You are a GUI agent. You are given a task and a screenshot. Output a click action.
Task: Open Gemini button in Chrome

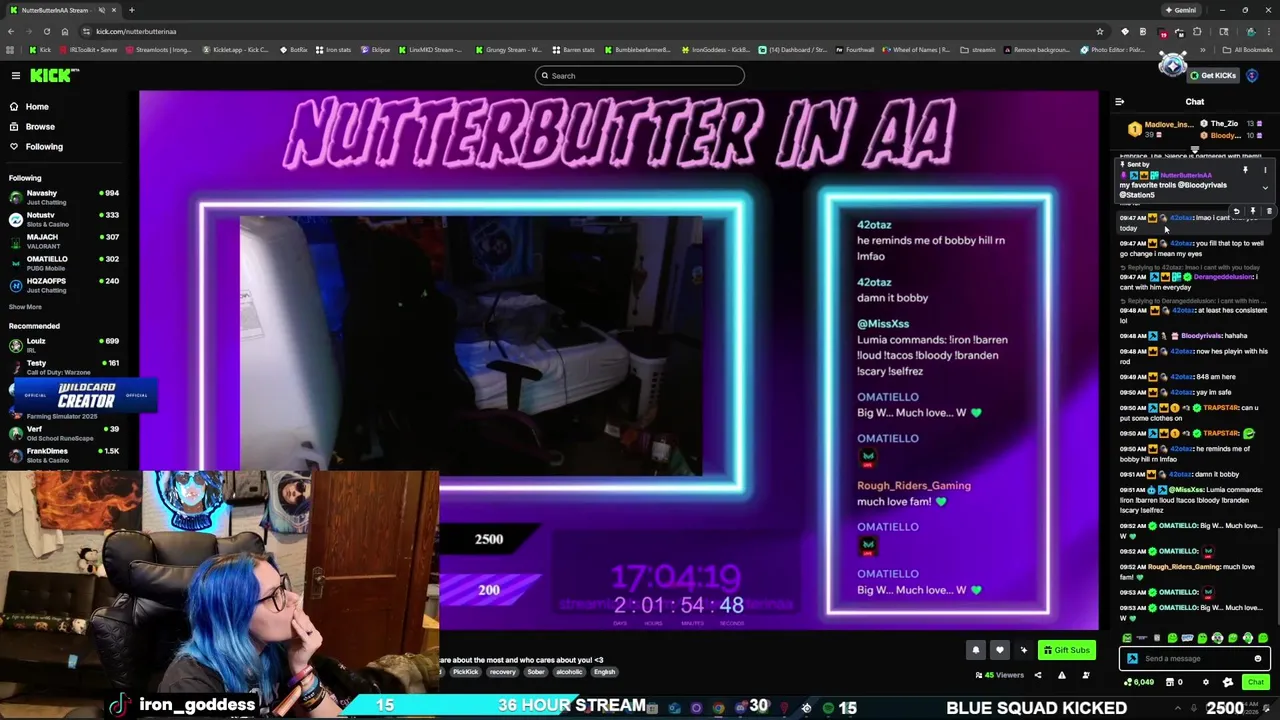(1181, 10)
